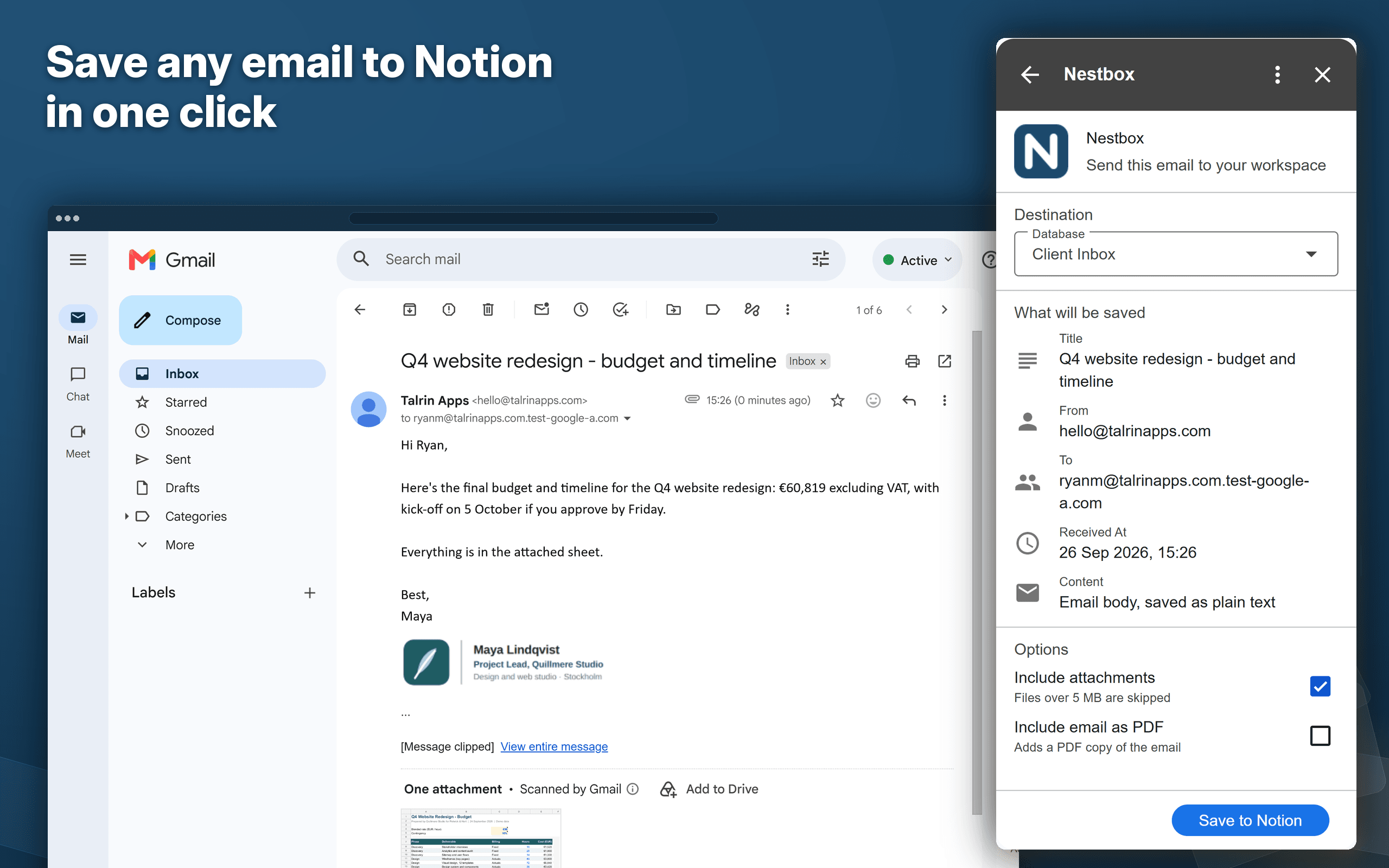The height and width of the screenshot is (868, 1389).
Task: Open the Database dropdown showing Client Inbox
Action: (x=1175, y=254)
